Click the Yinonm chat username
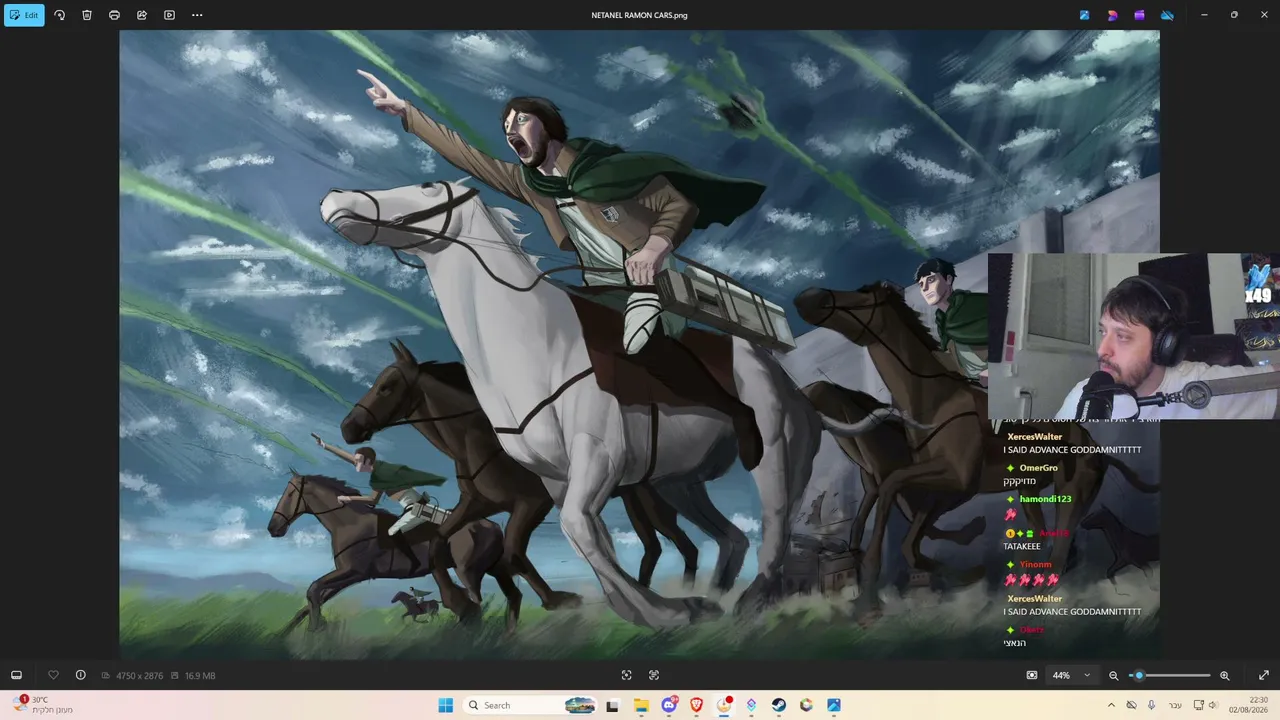1280x720 pixels. [x=1035, y=565]
